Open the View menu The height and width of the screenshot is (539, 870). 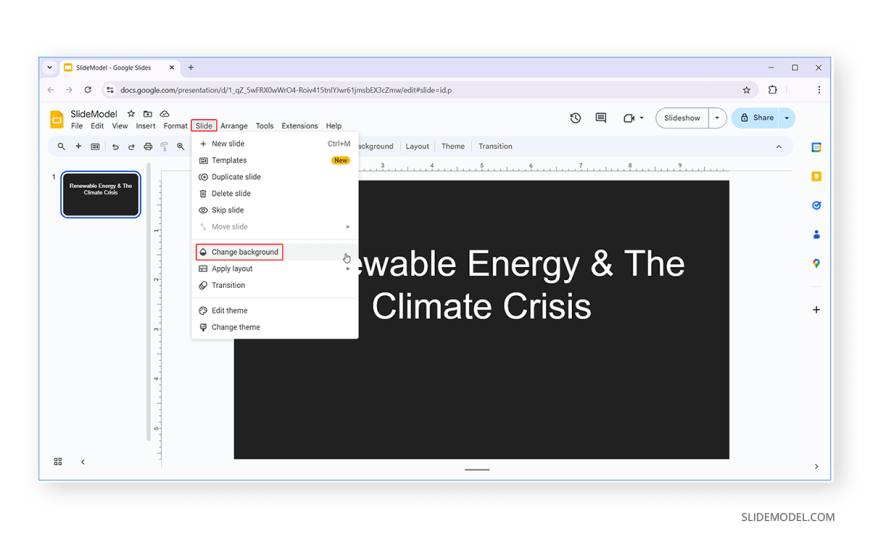pyautogui.click(x=120, y=126)
